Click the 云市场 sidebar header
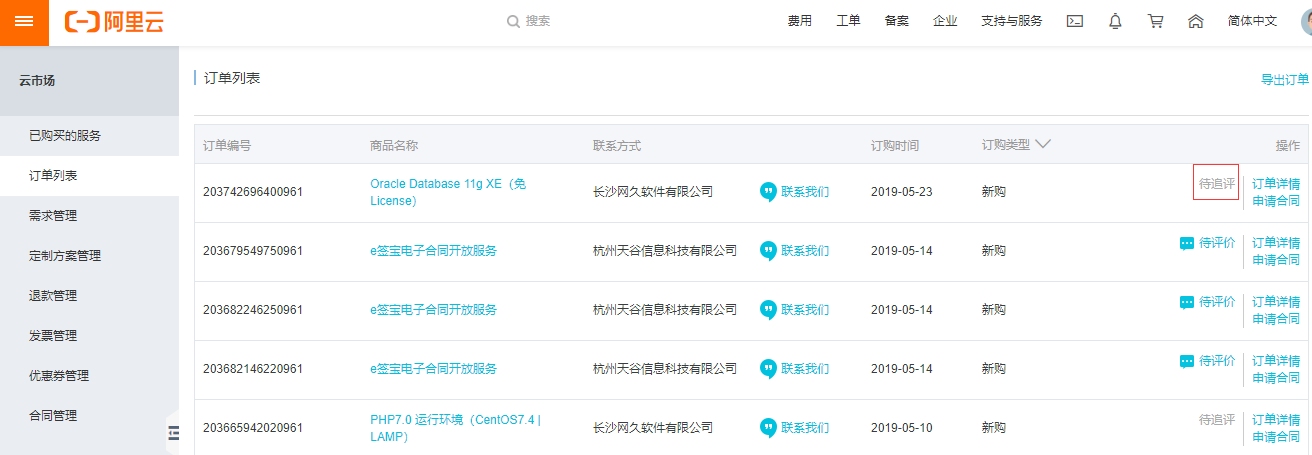This screenshot has height=455, width=1312. click(37, 81)
